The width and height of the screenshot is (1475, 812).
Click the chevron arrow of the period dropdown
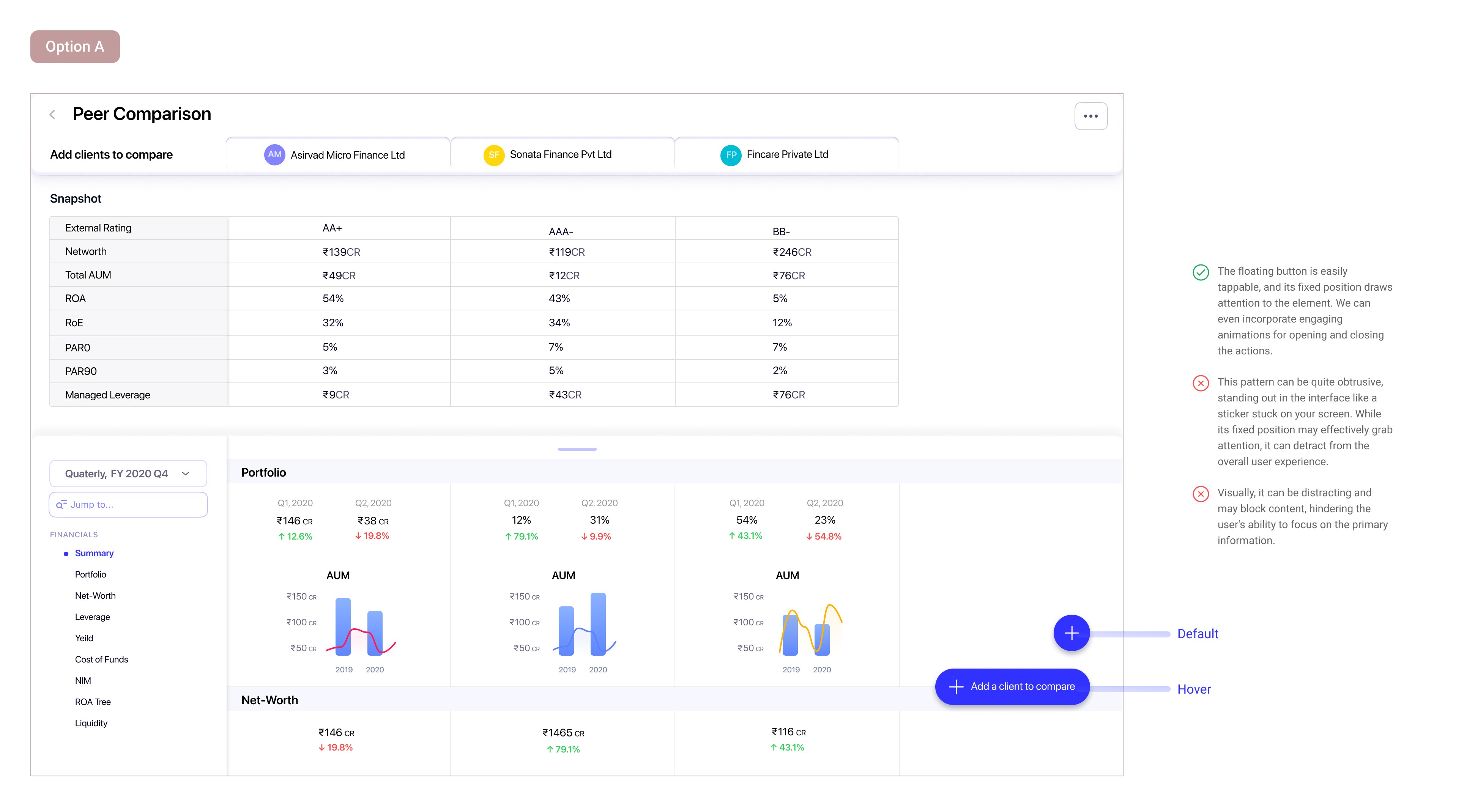click(186, 473)
